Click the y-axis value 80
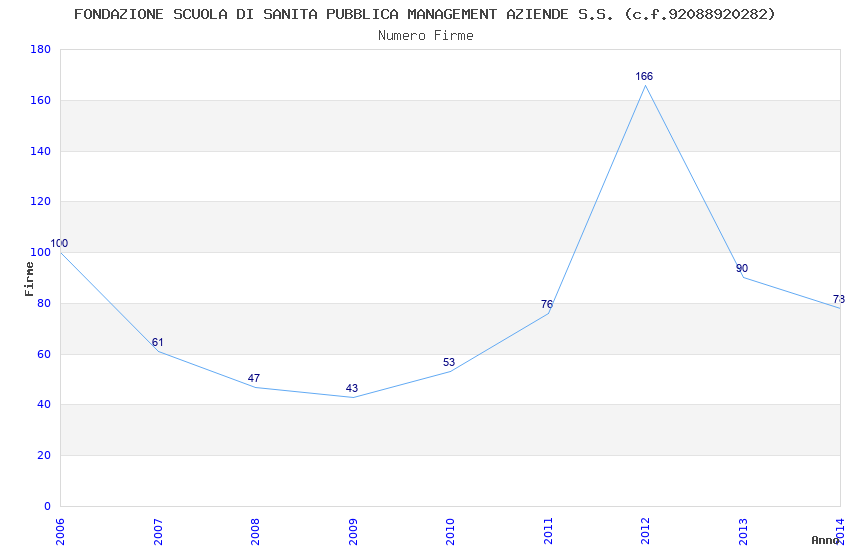Screen dimensions: 850x550 [x=44, y=303]
